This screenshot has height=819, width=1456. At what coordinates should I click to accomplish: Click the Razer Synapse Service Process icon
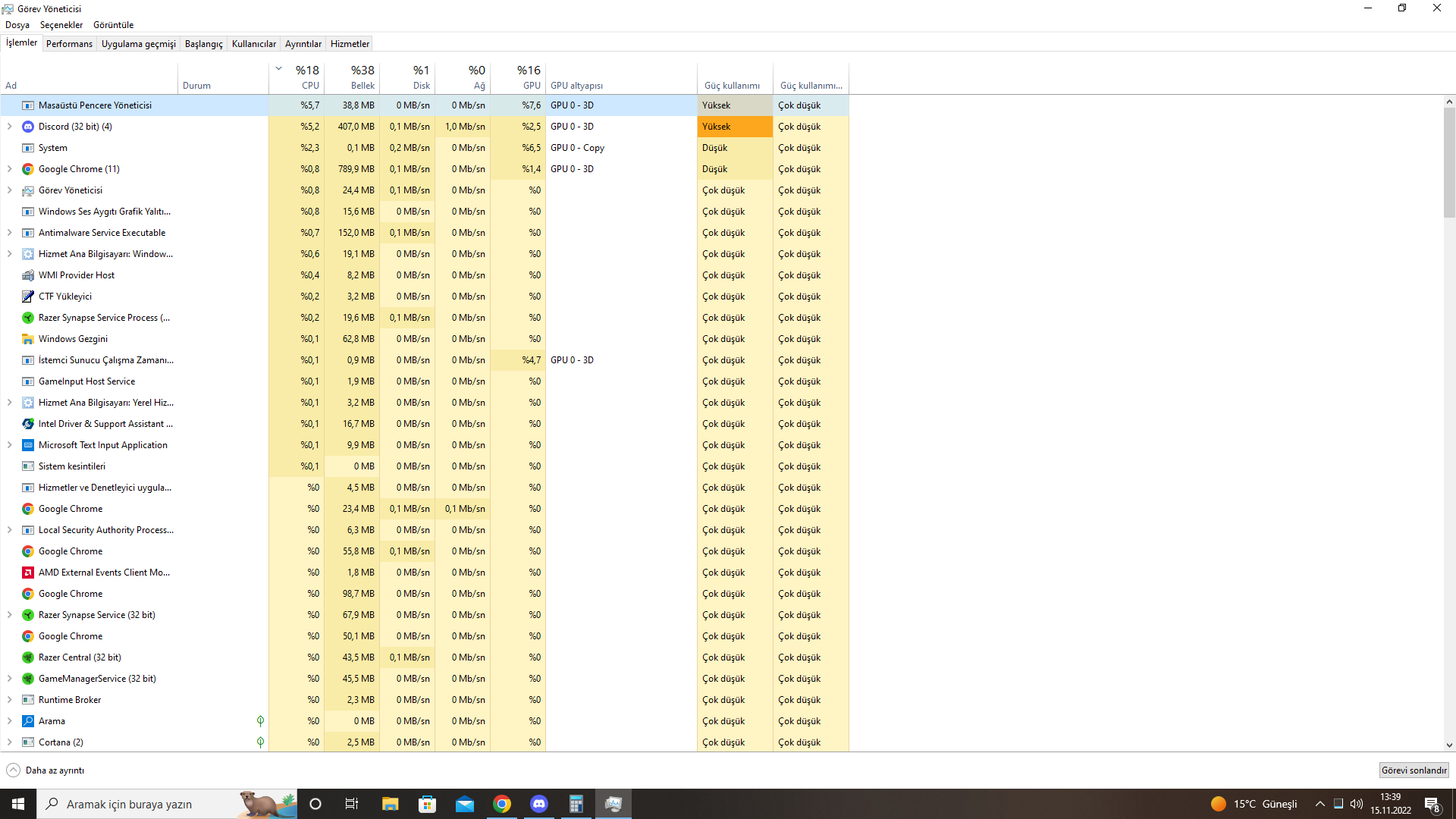click(x=28, y=318)
